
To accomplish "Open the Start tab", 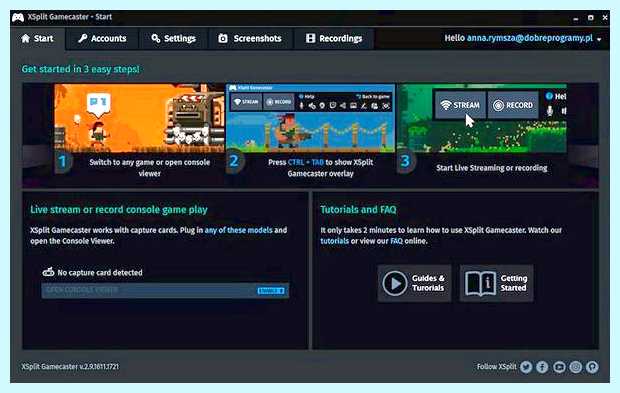I will [38, 38].
